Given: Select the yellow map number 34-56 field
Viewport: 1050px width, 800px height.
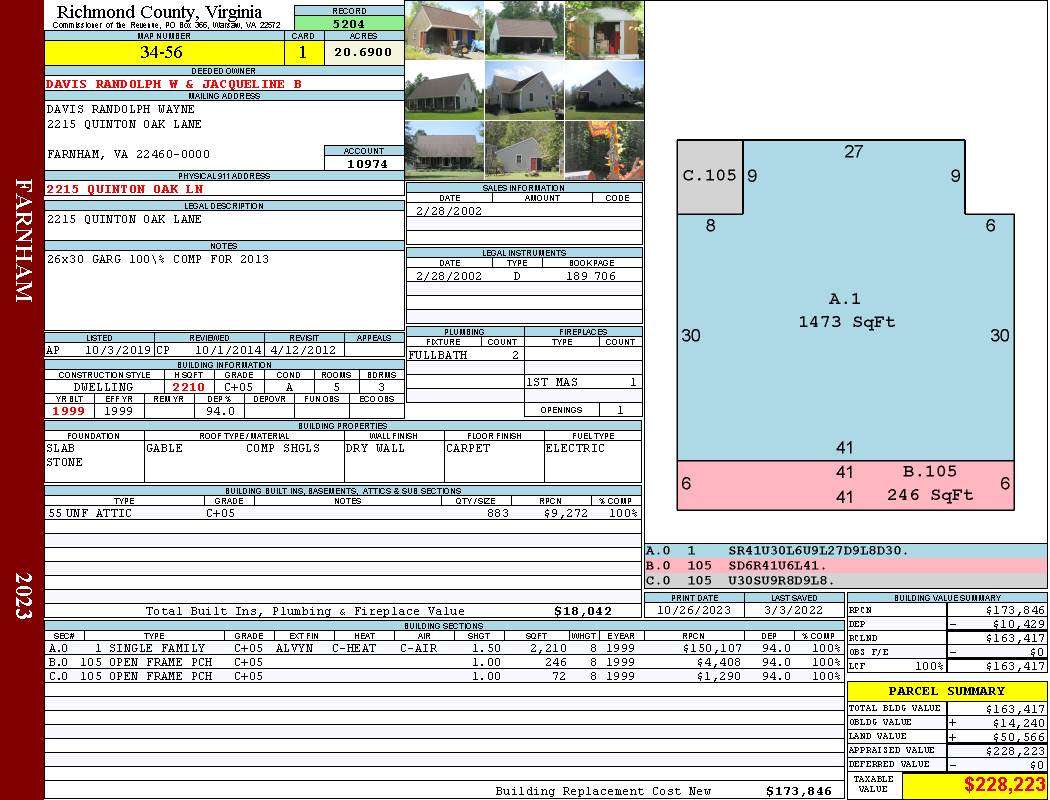Looking at the screenshot, I should [164, 53].
